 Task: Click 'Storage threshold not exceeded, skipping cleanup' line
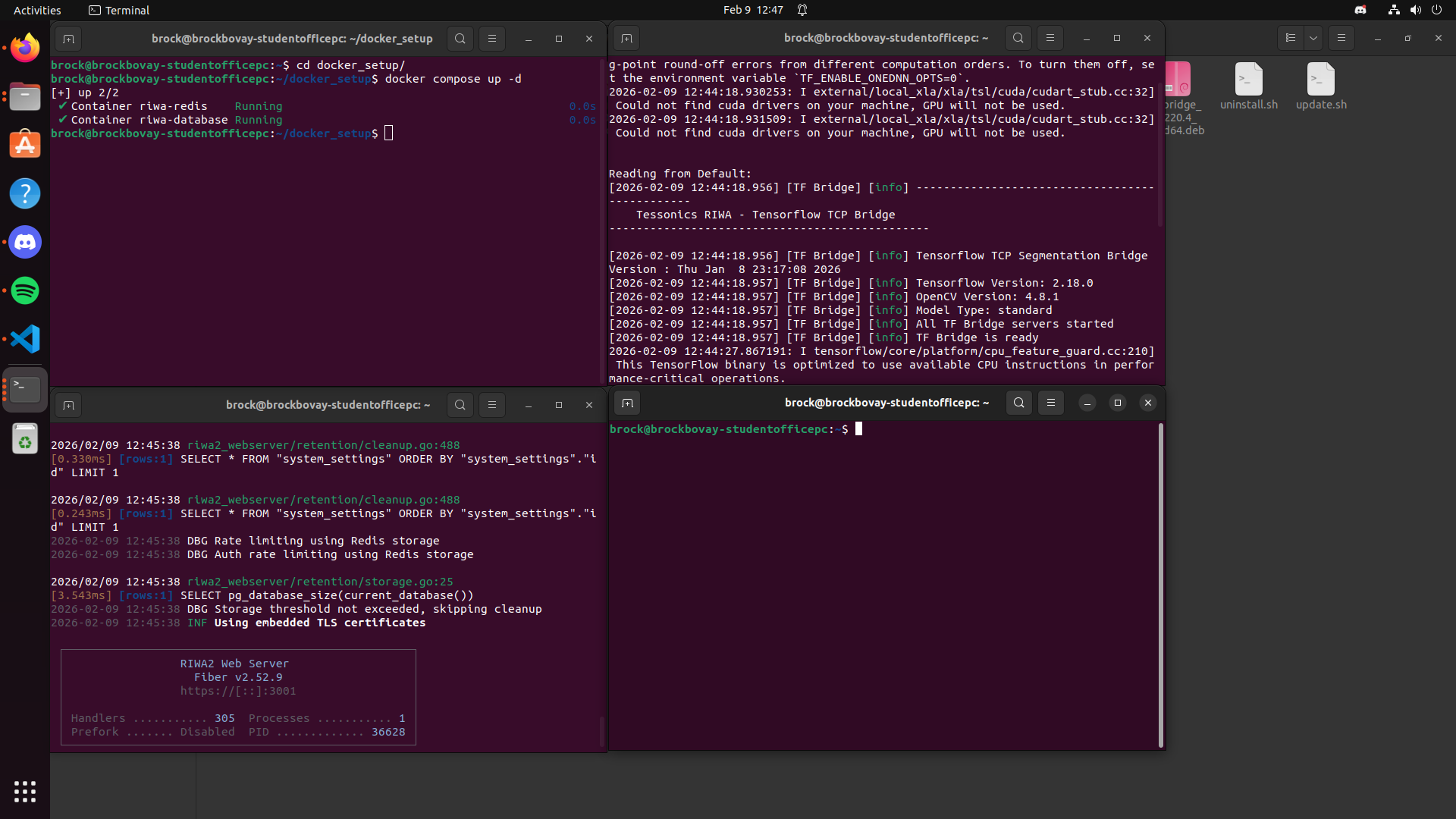click(378, 609)
